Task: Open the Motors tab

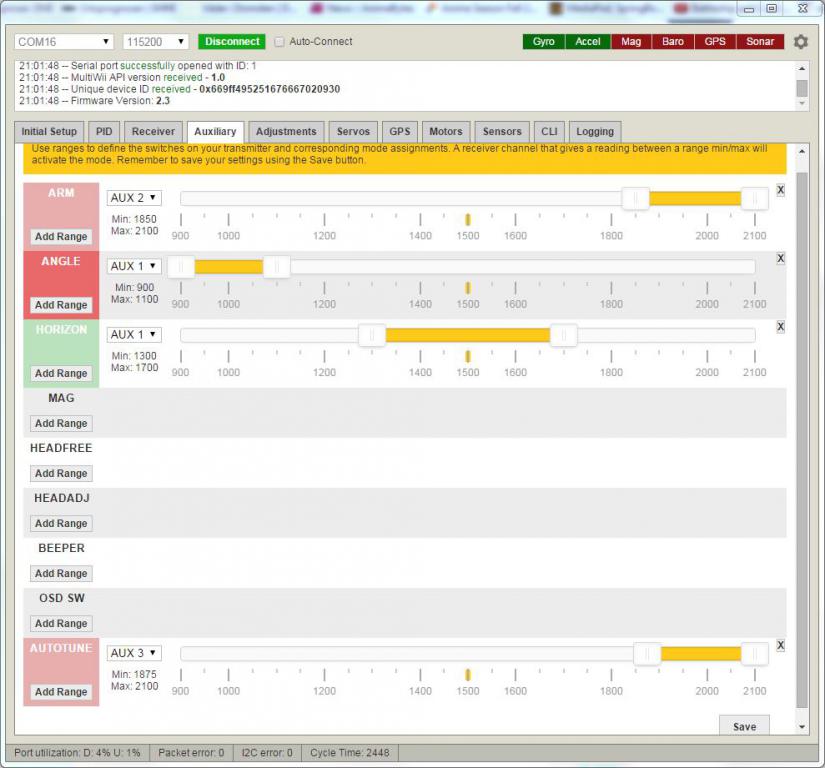Action: coord(445,132)
